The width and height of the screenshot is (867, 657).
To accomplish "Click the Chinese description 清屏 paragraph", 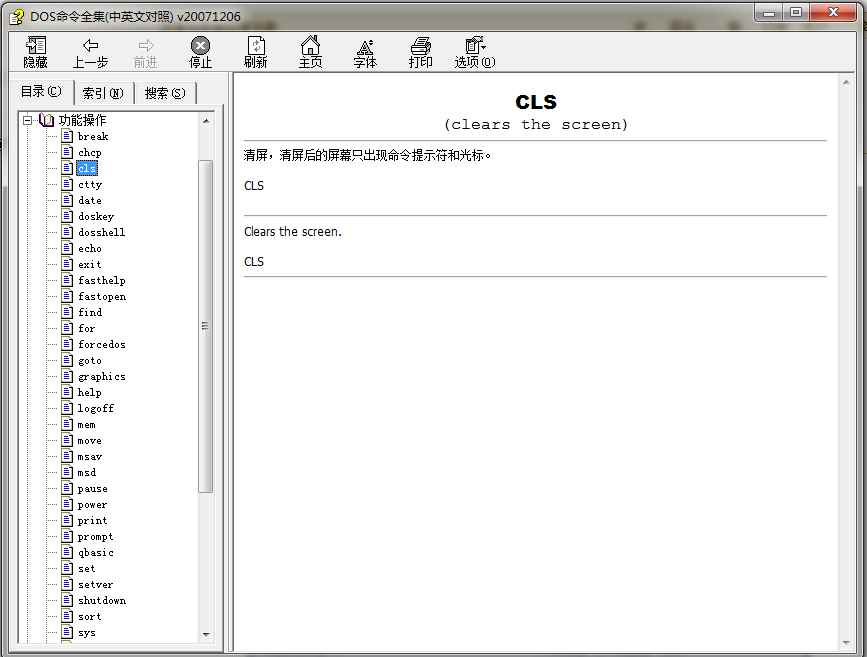I will 367,155.
